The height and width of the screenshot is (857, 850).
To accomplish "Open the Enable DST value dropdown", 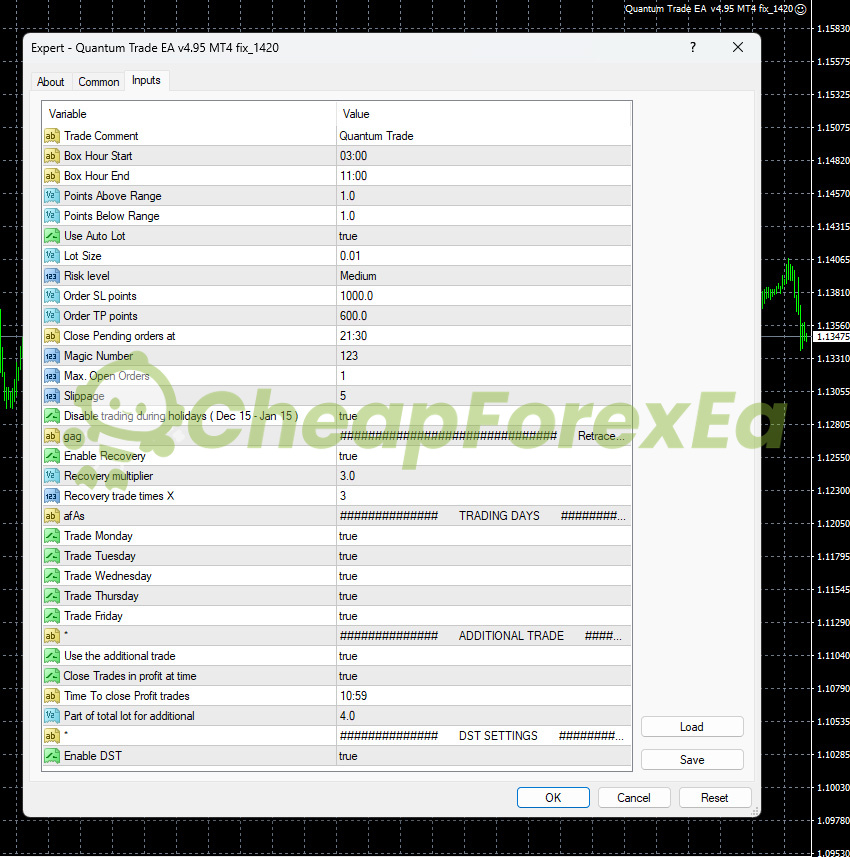I will click(x=484, y=756).
